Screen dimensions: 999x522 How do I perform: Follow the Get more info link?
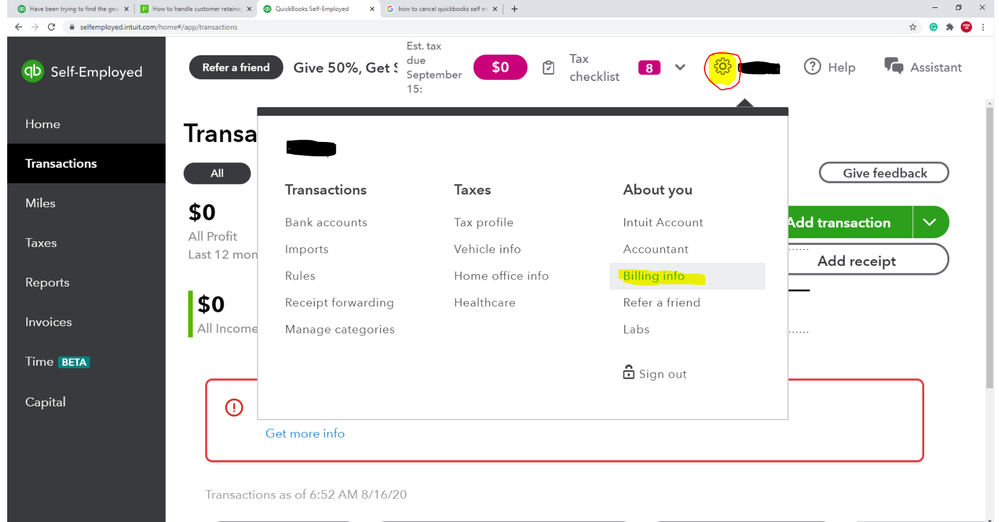click(305, 434)
